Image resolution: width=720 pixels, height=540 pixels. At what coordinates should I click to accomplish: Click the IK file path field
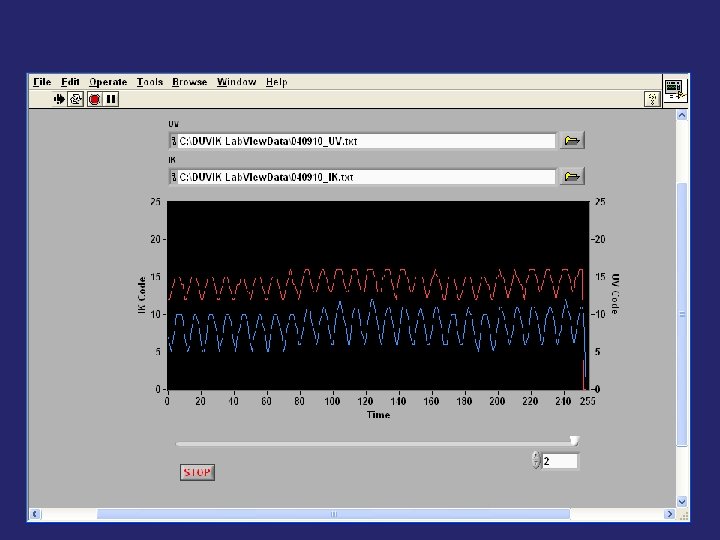[x=366, y=177]
